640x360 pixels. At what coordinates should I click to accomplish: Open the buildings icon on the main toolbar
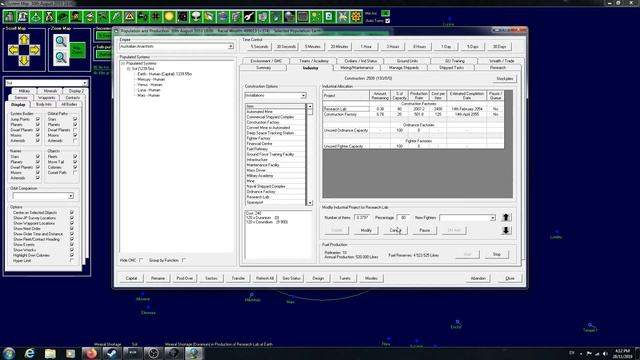pyautogui.click(x=9, y=17)
